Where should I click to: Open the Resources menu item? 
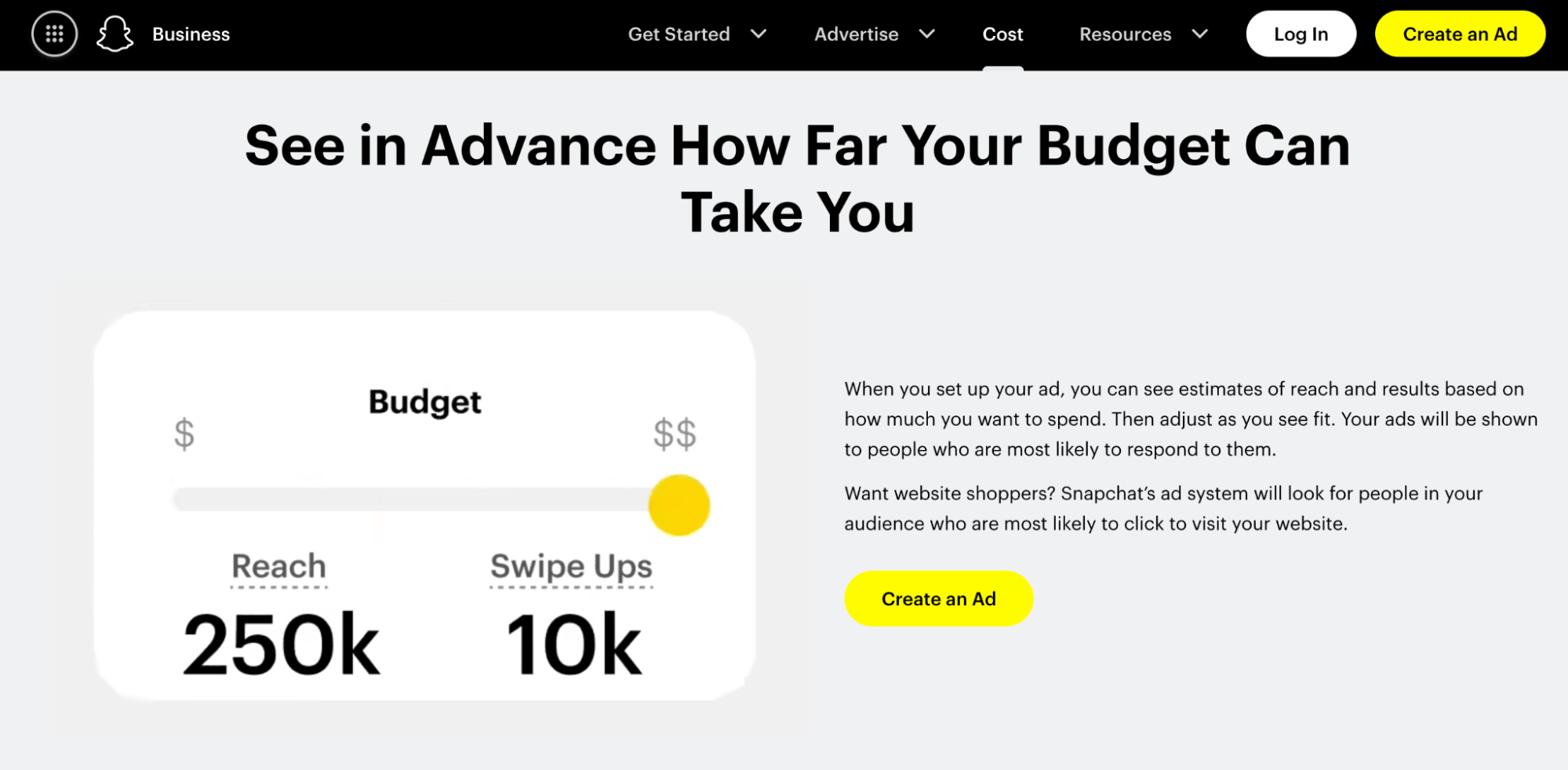pos(1125,35)
